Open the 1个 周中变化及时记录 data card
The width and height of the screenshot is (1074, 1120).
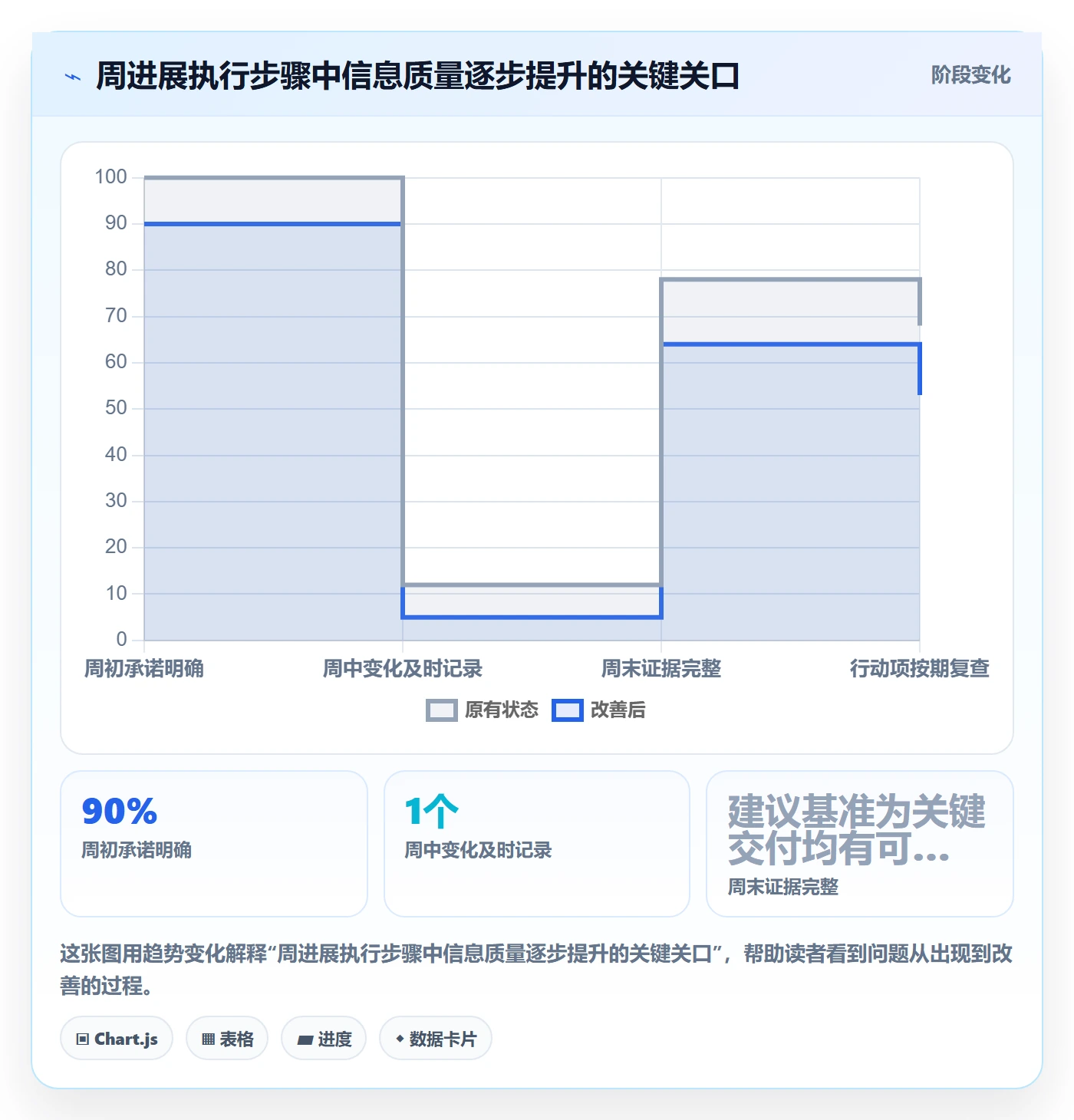(537, 844)
